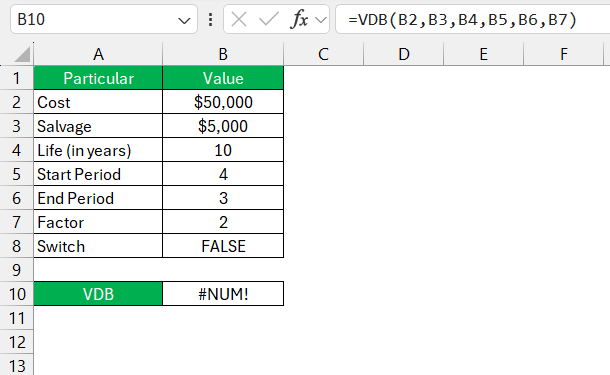Select row 7 header
Viewport: 610px width, 375px height.
coord(16,222)
